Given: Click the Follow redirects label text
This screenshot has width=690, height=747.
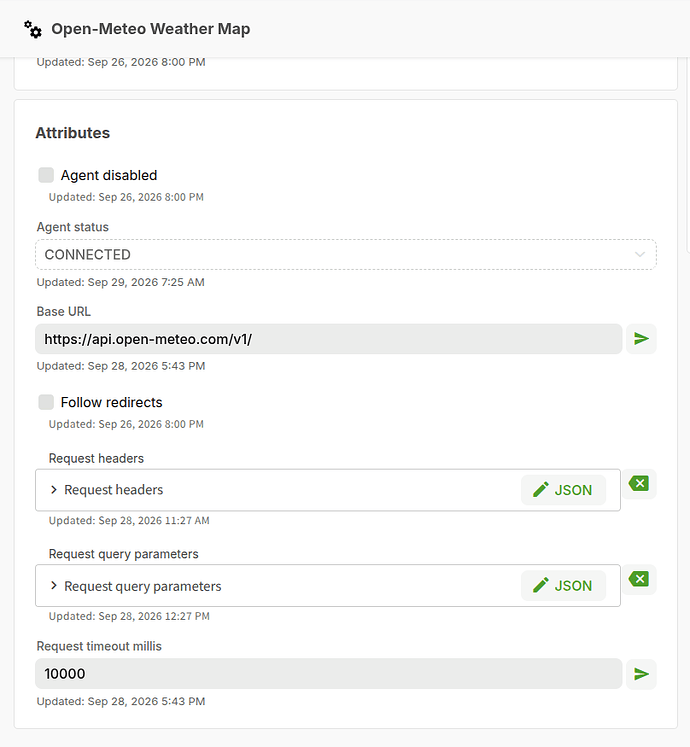Looking at the screenshot, I should point(112,402).
